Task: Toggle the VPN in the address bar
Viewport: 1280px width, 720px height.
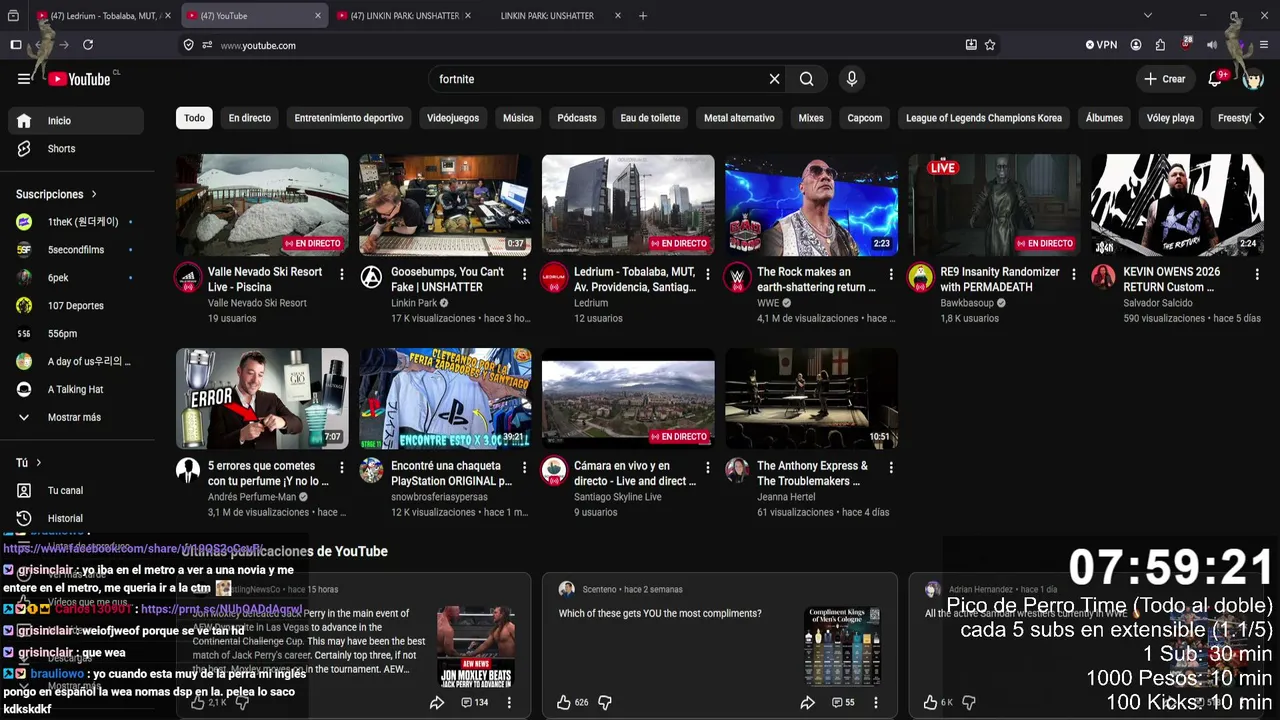Action: pyautogui.click(x=1101, y=45)
